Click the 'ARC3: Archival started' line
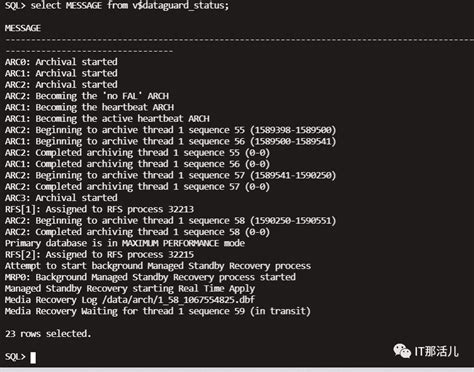The width and height of the screenshot is (474, 372). click(x=61, y=198)
